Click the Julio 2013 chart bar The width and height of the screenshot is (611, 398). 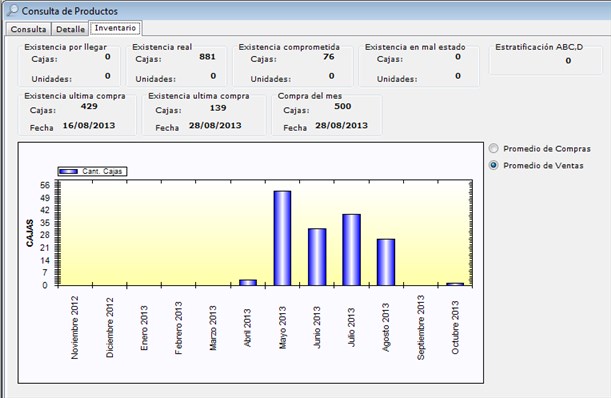[351, 250]
